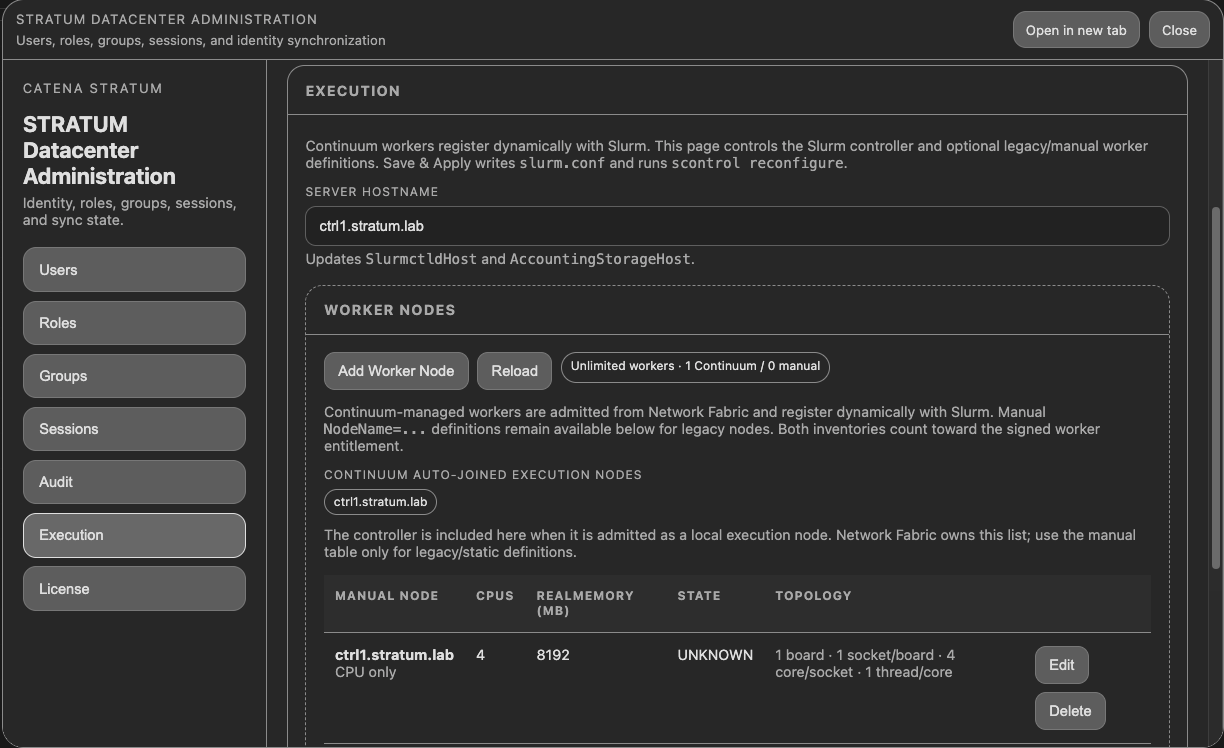Click the vertical scrollbar of the page

(x=1216, y=390)
